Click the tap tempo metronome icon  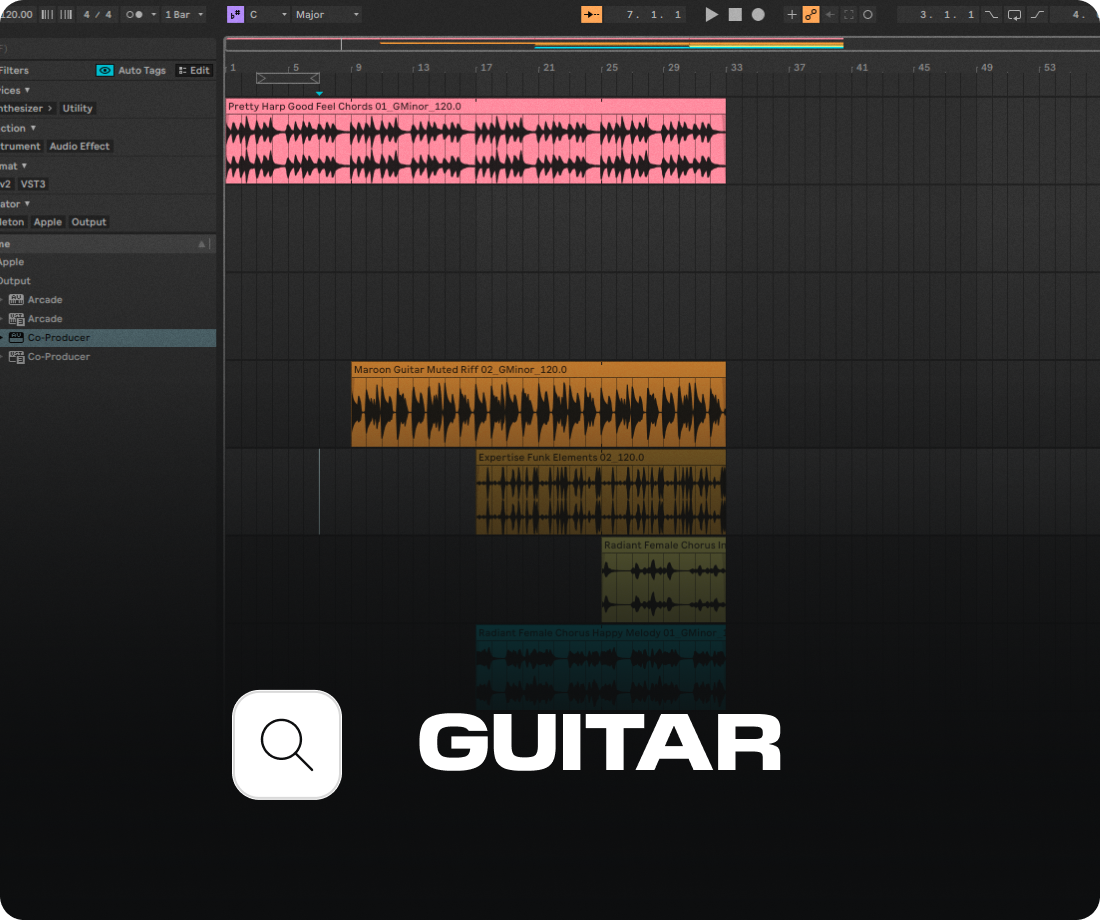tap(48, 14)
